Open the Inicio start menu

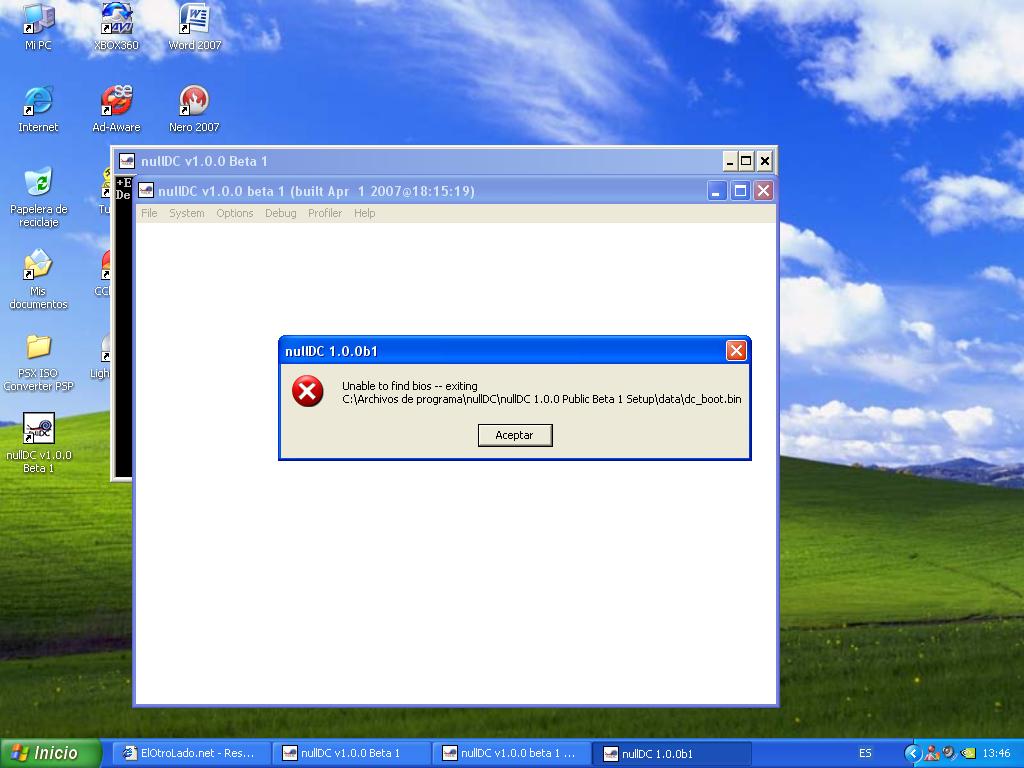50,753
